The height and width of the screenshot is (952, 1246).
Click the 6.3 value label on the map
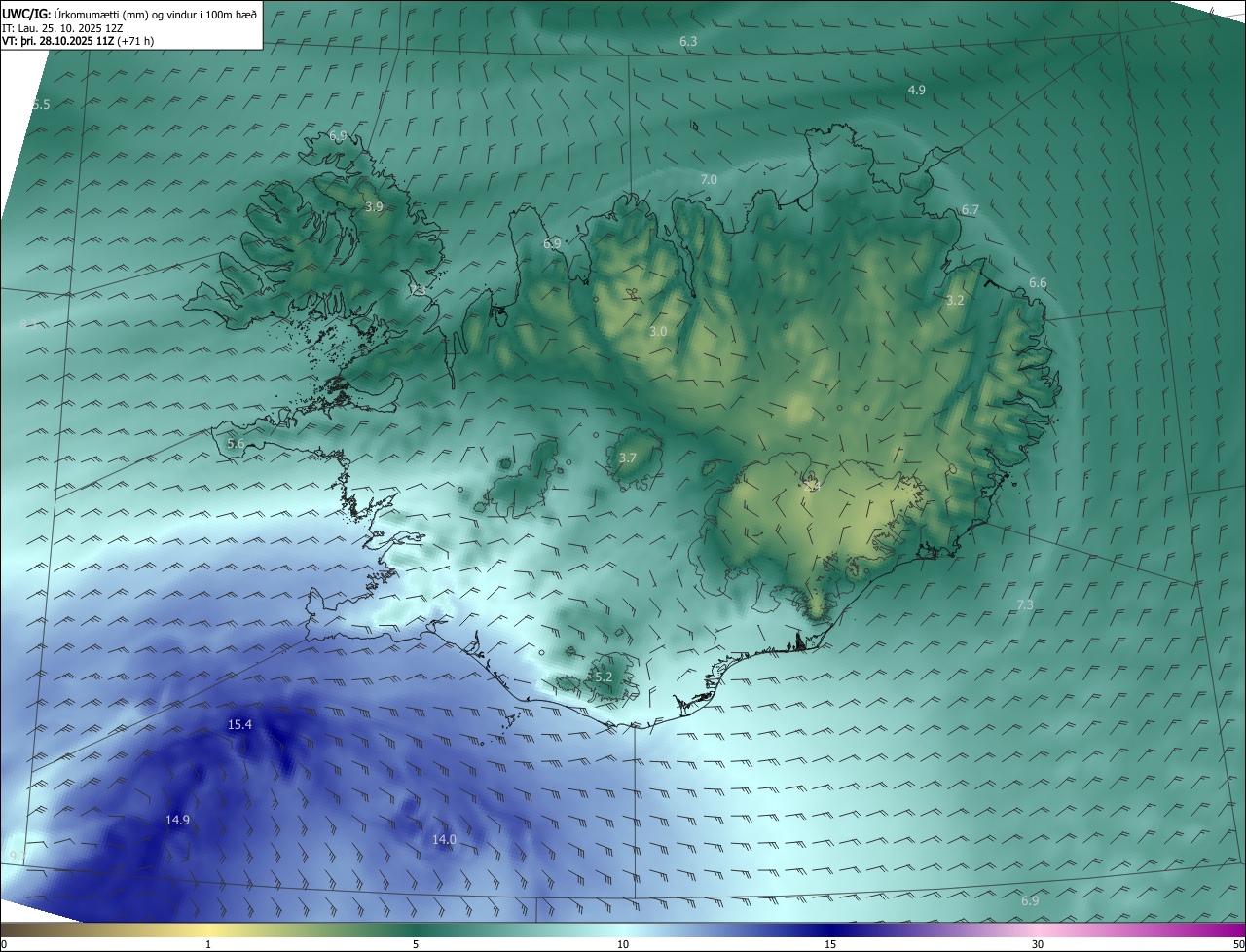688,42
